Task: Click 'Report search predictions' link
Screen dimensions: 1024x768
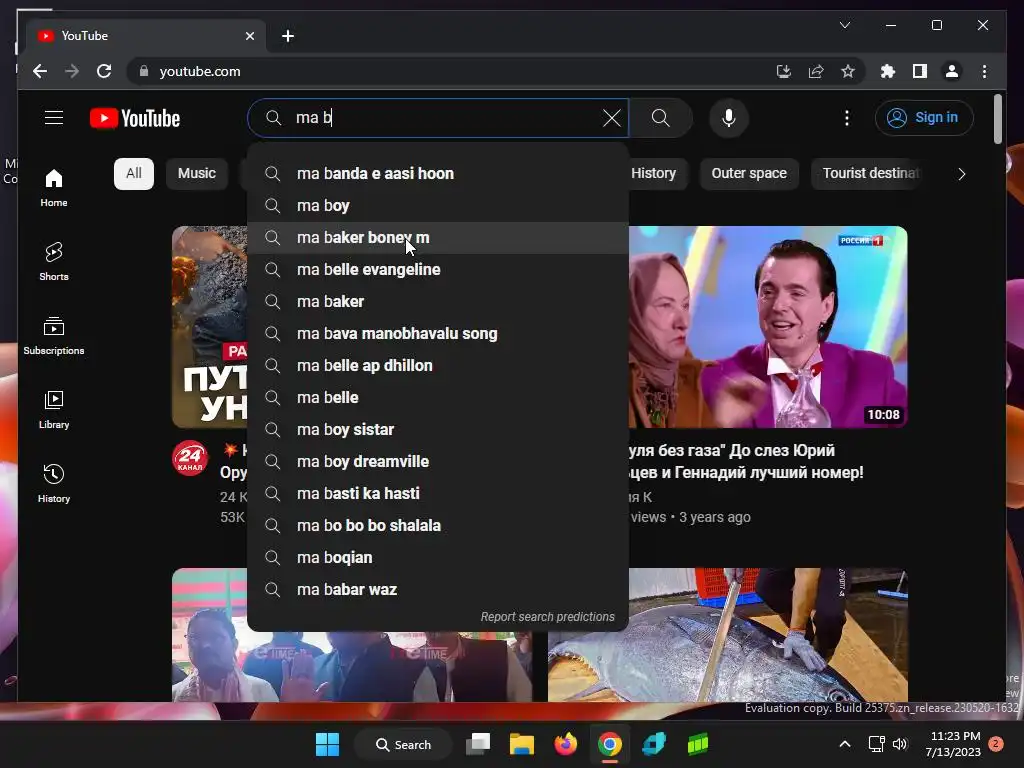Action: (547, 616)
